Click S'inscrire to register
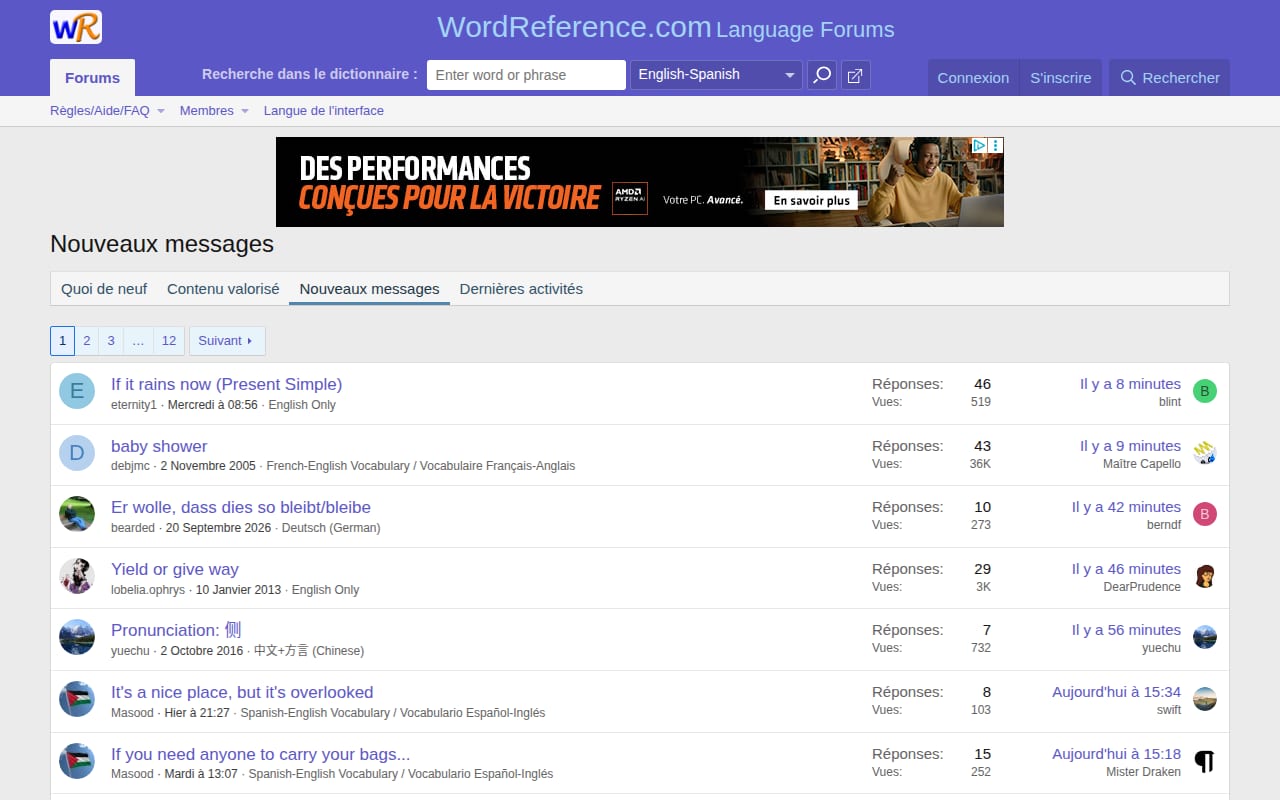This screenshot has height=800, width=1280. click(1061, 78)
